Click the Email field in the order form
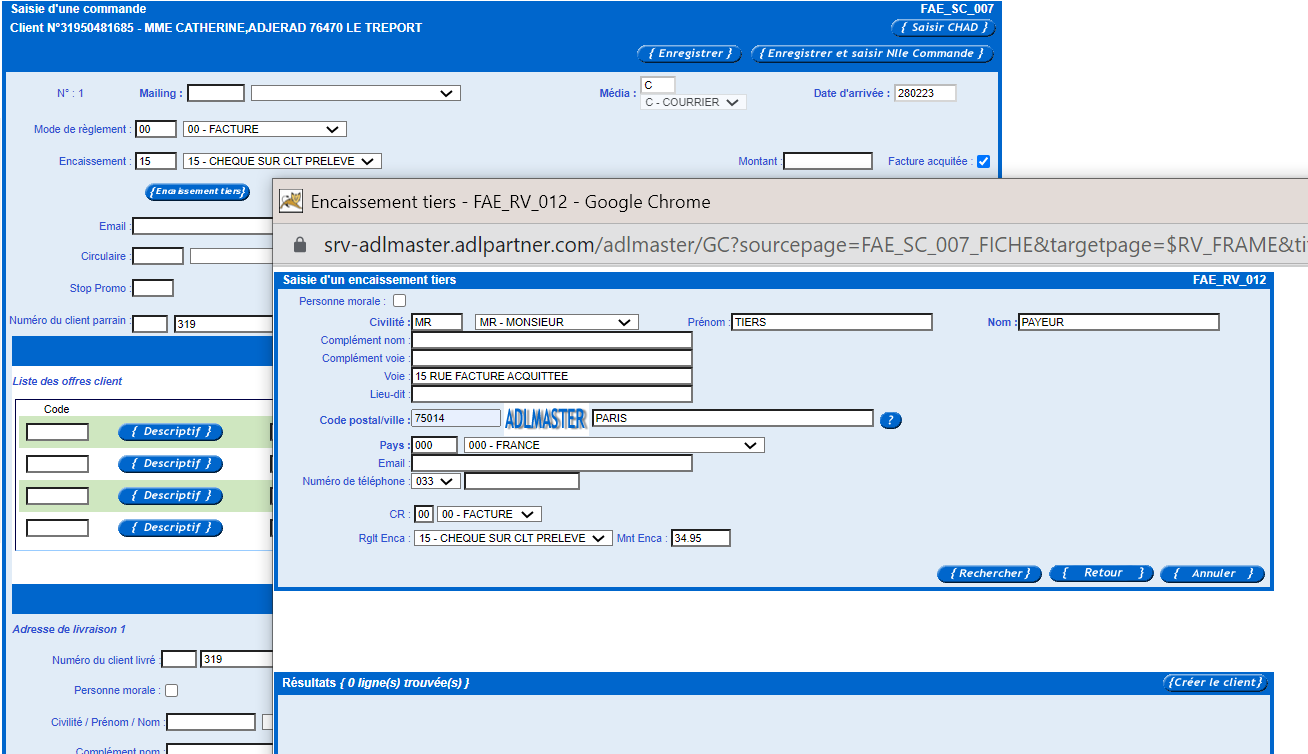 [203, 226]
